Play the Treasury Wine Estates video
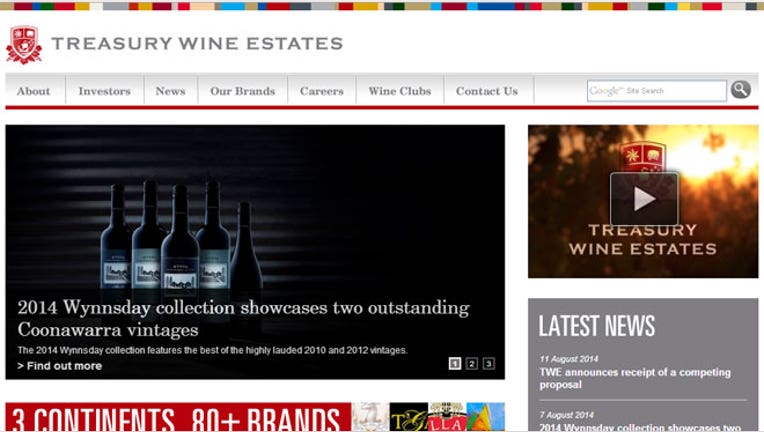Image resolution: width=764 pixels, height=432 pixels. click(x=644, y=199)
